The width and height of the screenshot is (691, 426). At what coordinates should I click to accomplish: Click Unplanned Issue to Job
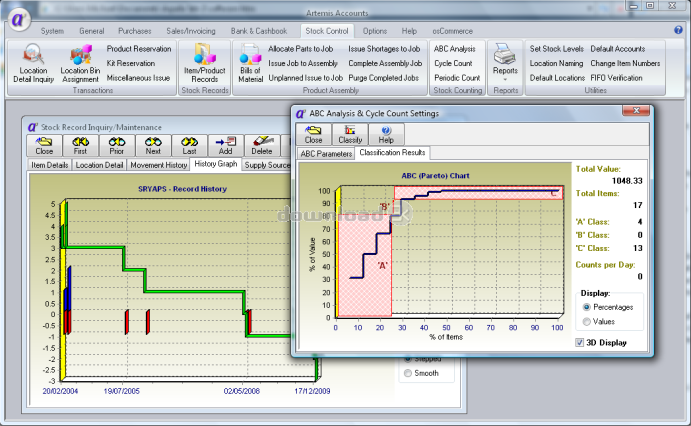click(x=305, y=78)
